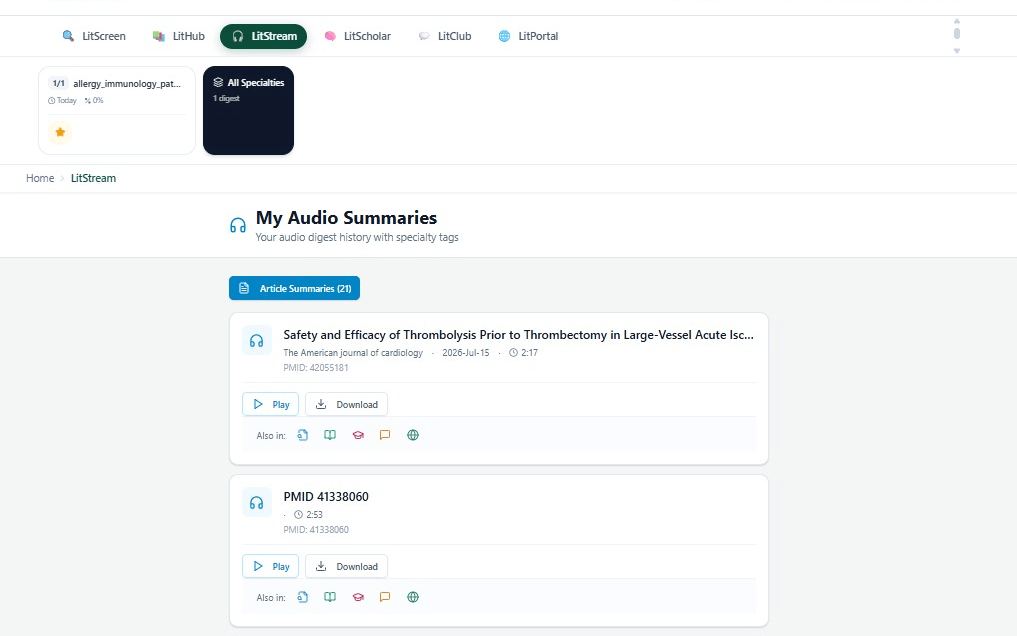Screen dimensions: 1017x636
Task: Click the LitStream breadcrumb link
Action: click(x=93, y=178)
